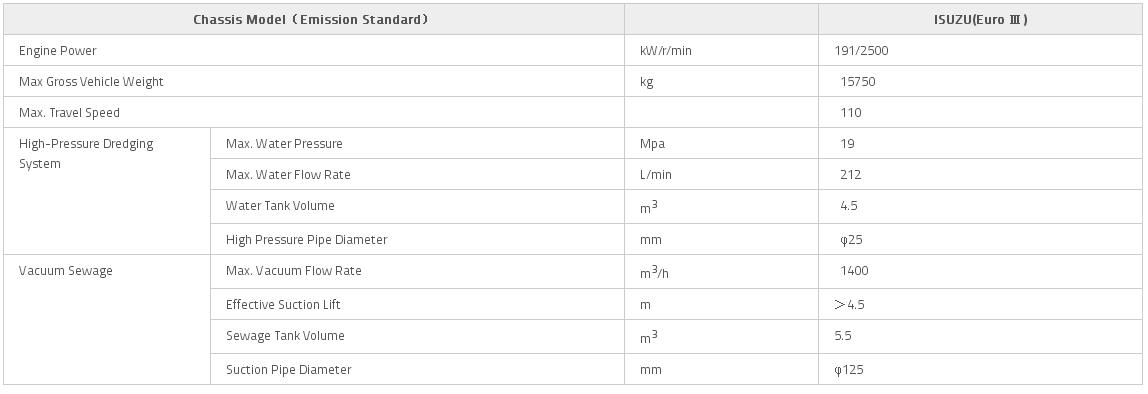Click the Sewage Tank Volume cell
Screen dimensions: 1148x394
point(417,336)
